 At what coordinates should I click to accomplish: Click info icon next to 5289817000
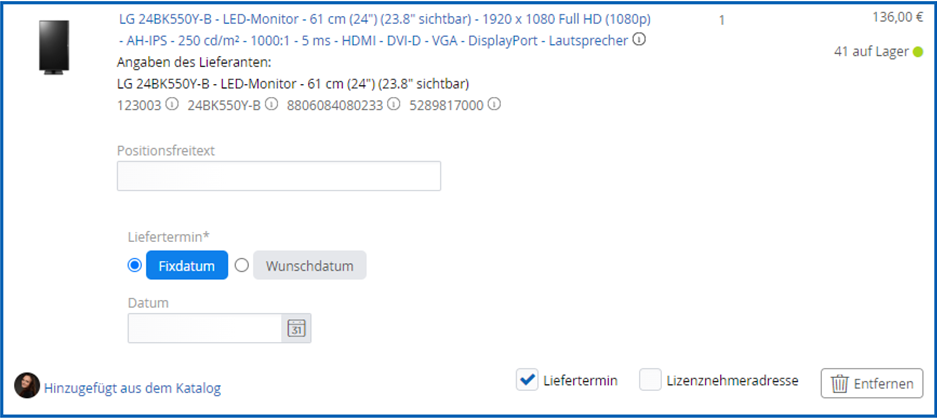click(494, 104)
